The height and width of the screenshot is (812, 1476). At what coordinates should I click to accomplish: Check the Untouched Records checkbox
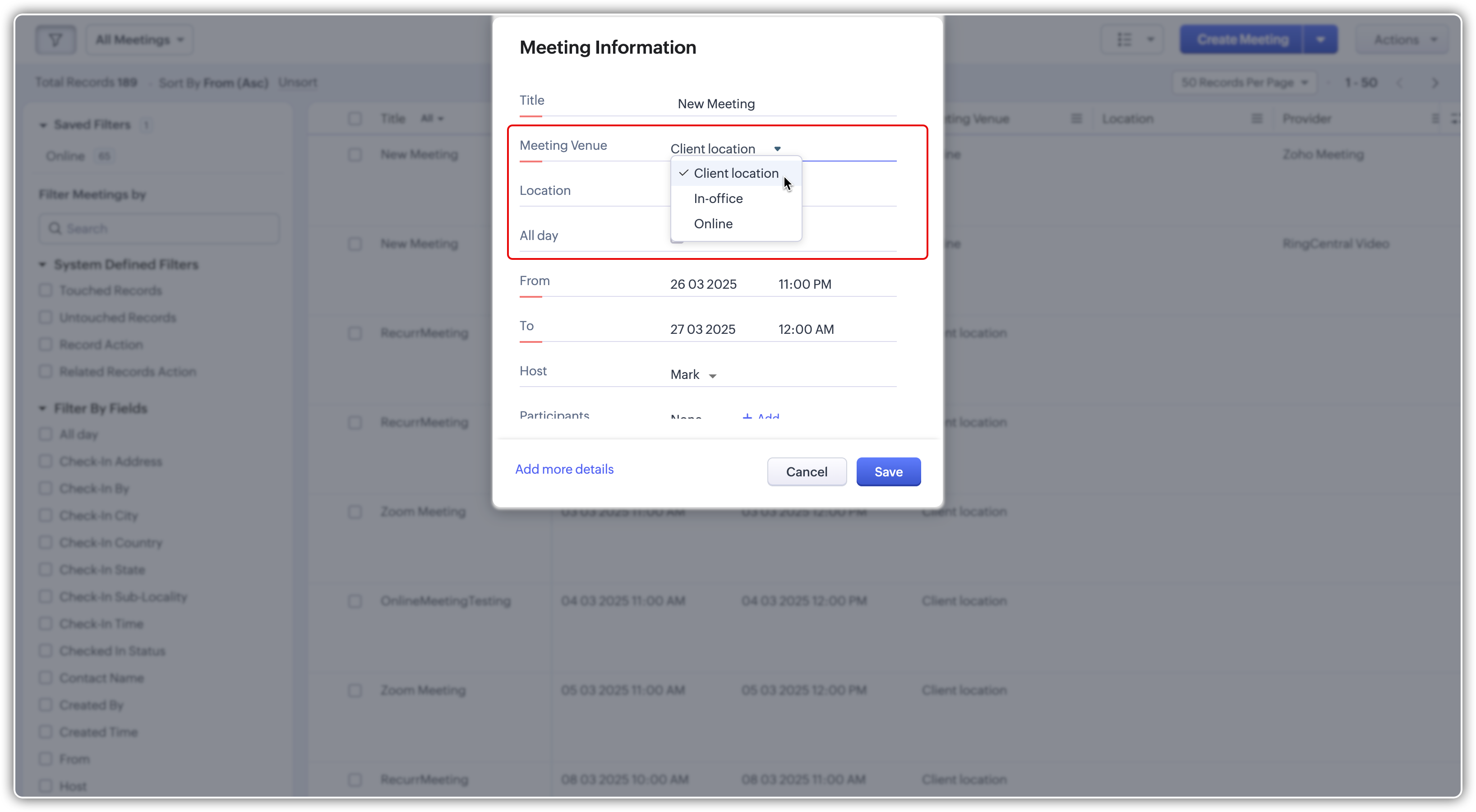coord(46,318)
